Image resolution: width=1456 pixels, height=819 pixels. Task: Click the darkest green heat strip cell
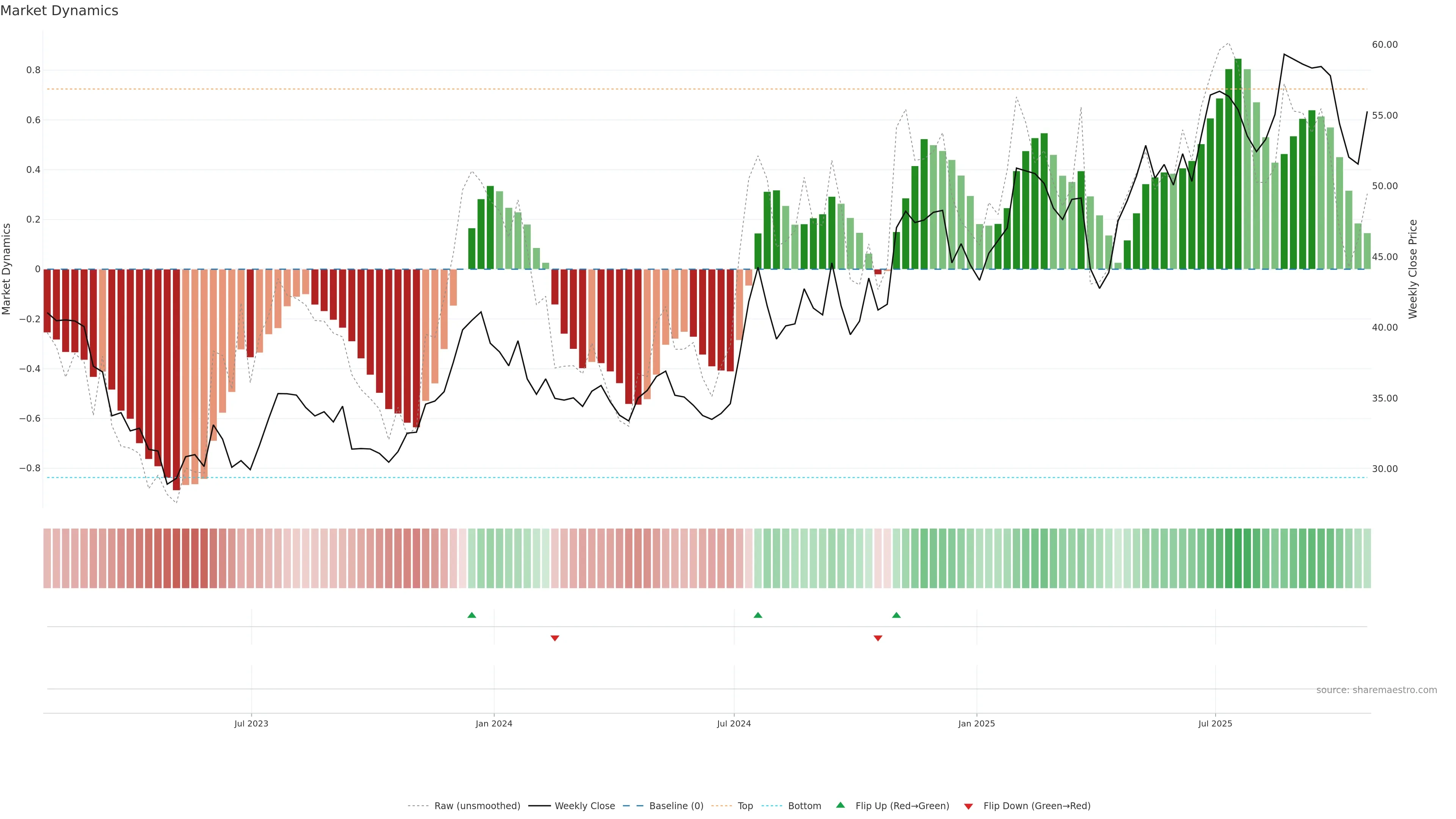(x=1238, y=558)
